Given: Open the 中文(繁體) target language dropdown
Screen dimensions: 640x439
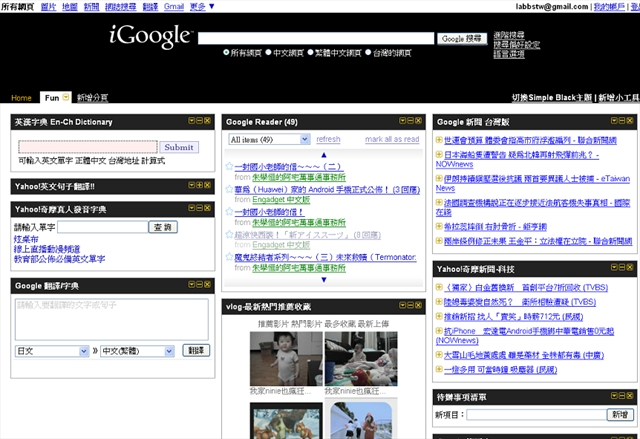Looking at the screenshot, I should point(138,351).
